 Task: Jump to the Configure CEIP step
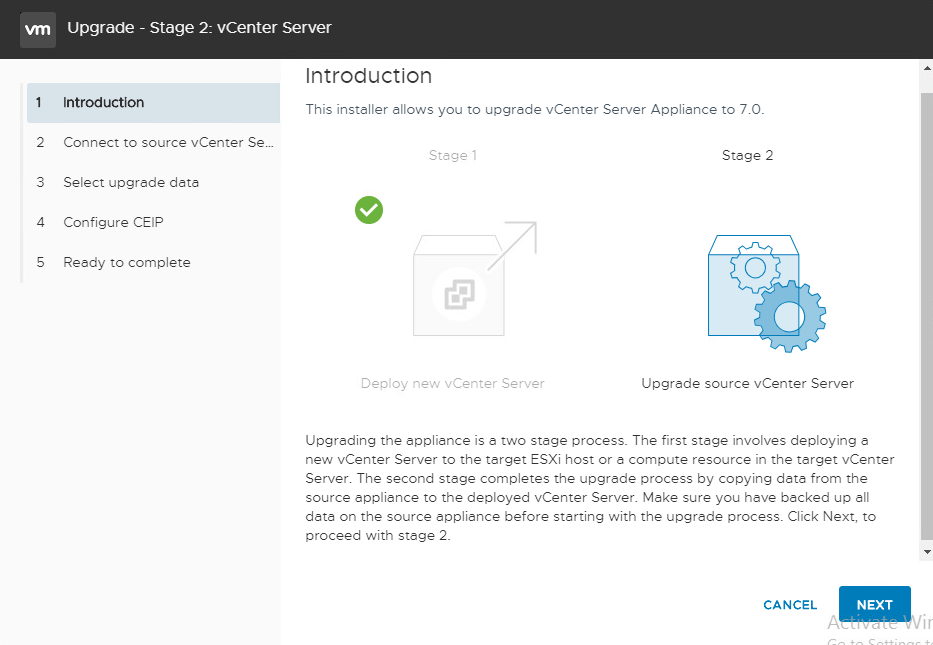coord(154,222)
